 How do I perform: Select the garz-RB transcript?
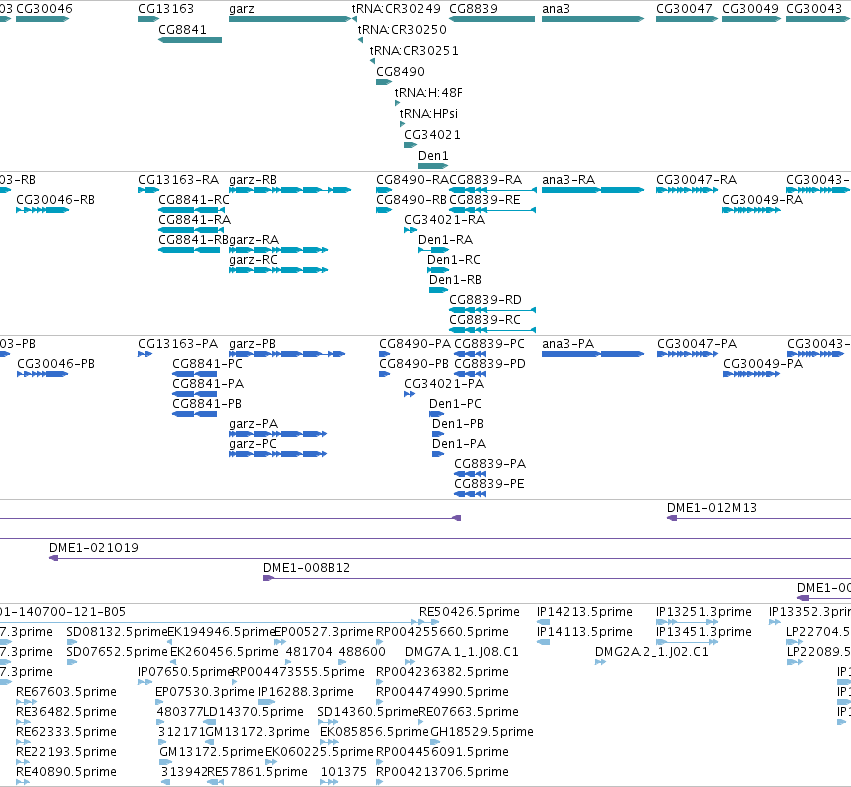(290, 190)
